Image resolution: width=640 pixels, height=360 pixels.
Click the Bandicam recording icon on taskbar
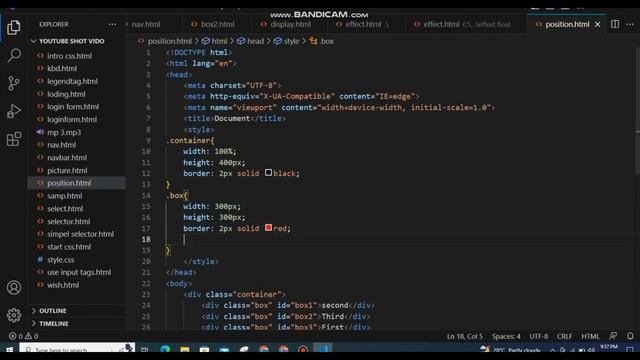point(303,349)
